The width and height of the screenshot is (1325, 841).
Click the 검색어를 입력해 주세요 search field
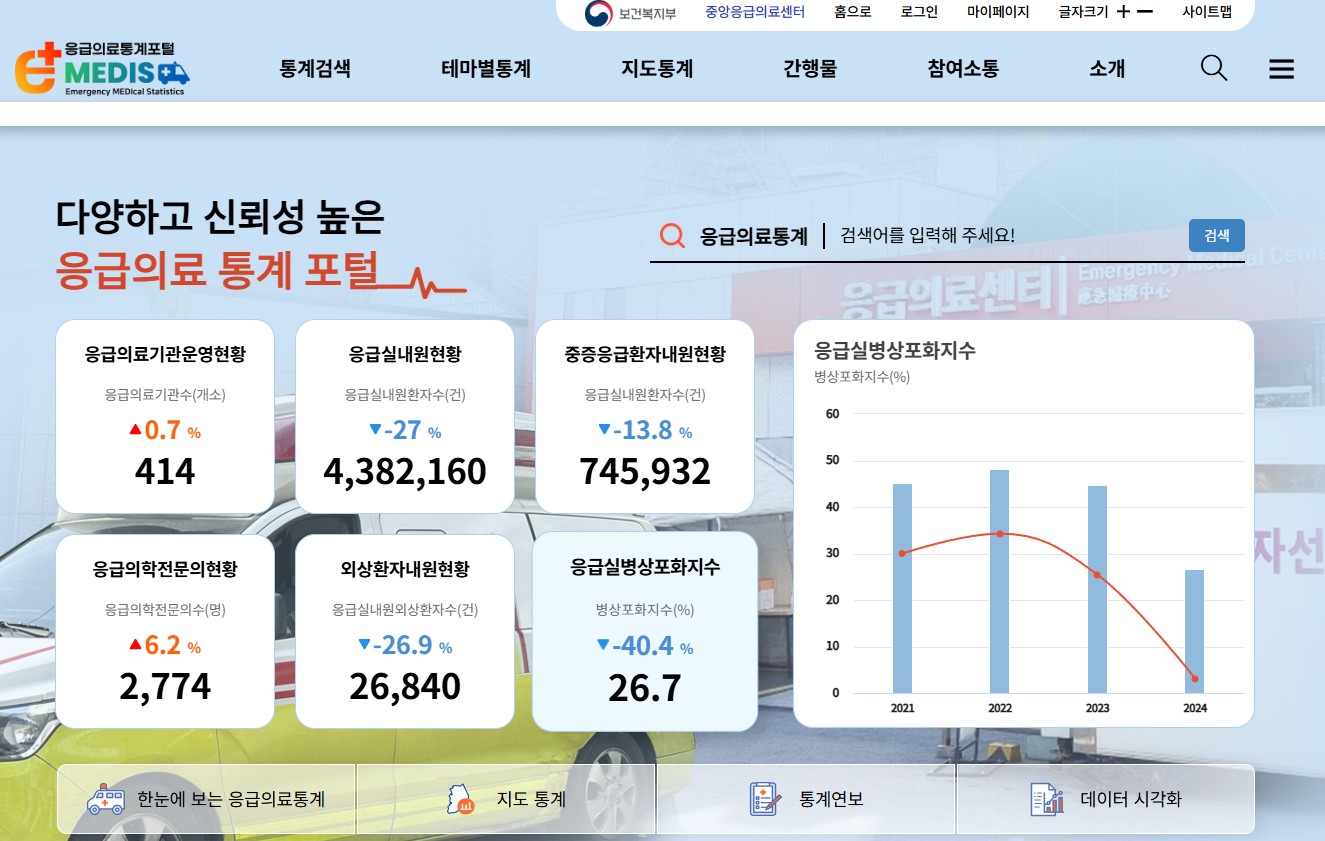click(x=1008, y=236)
